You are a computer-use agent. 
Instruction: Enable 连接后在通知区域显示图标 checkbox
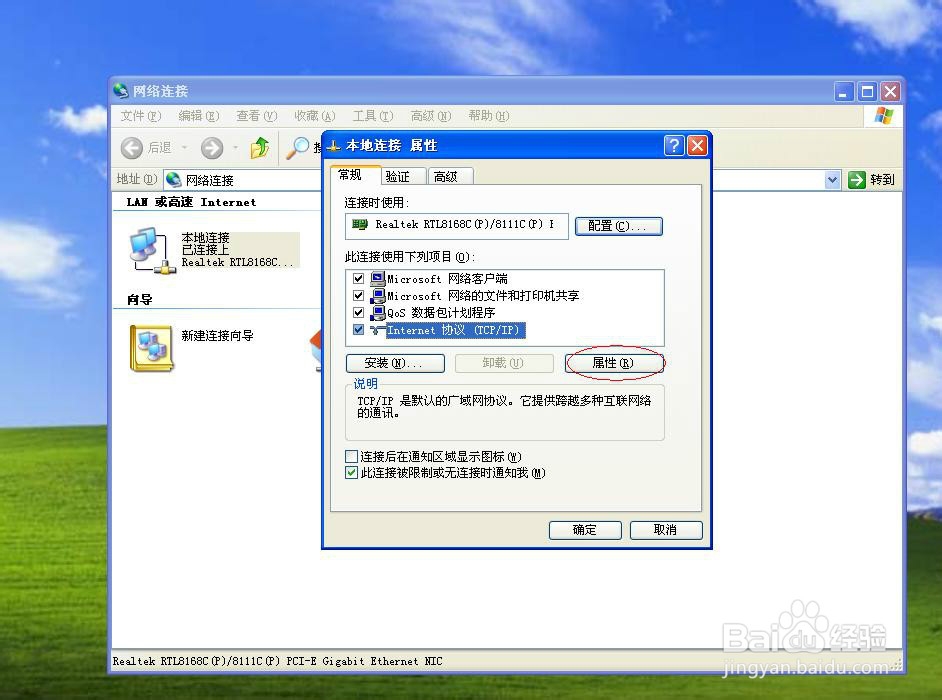[351, 457]
